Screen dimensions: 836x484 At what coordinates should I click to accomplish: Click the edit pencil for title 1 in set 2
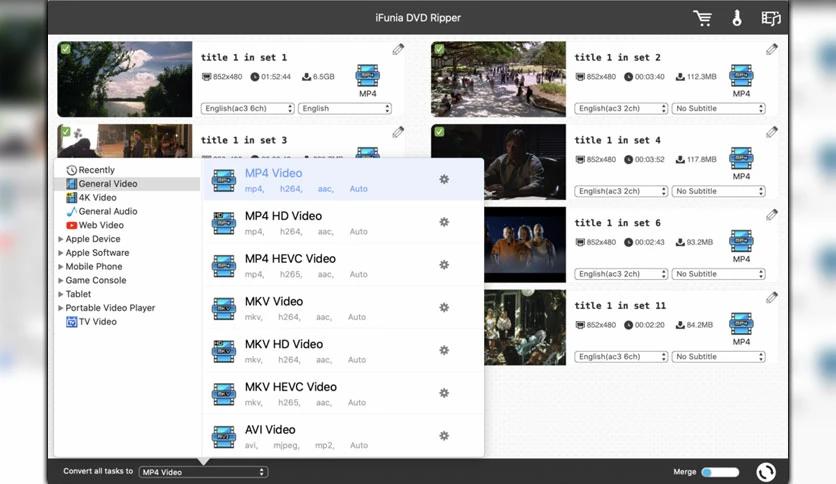point(771,49)
